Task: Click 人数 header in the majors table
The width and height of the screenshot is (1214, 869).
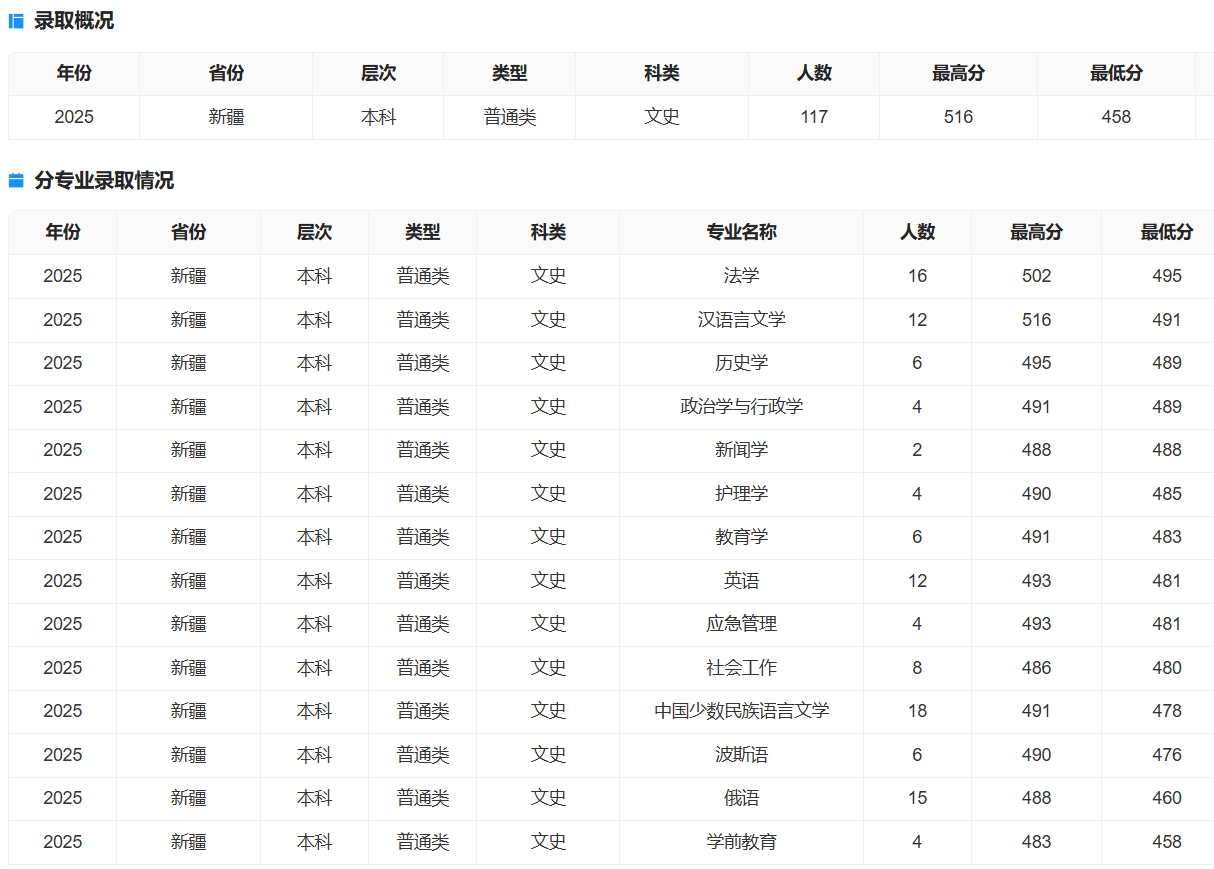Action: pyautogui.click(x=917, y=232)
